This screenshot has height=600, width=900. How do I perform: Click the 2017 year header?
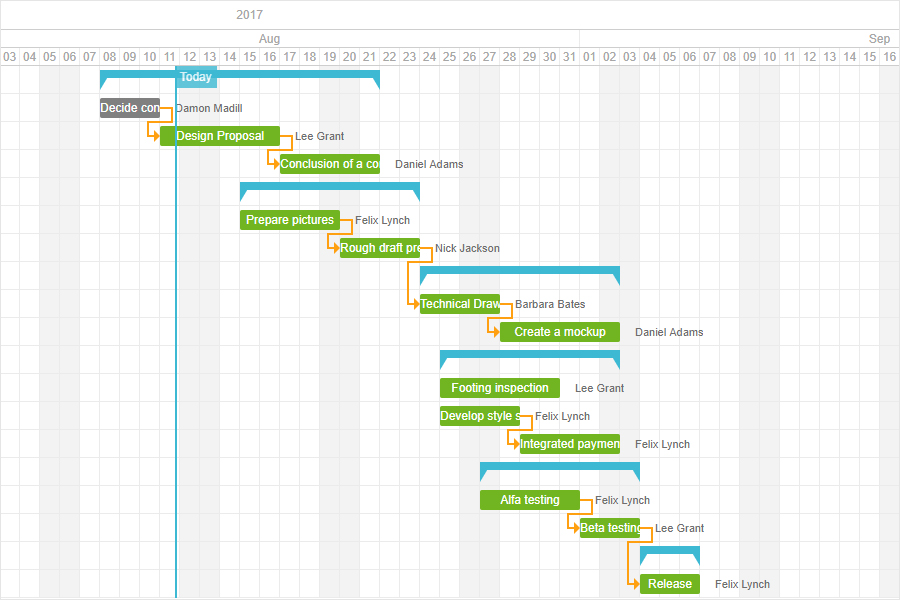(x=249, y=14)
